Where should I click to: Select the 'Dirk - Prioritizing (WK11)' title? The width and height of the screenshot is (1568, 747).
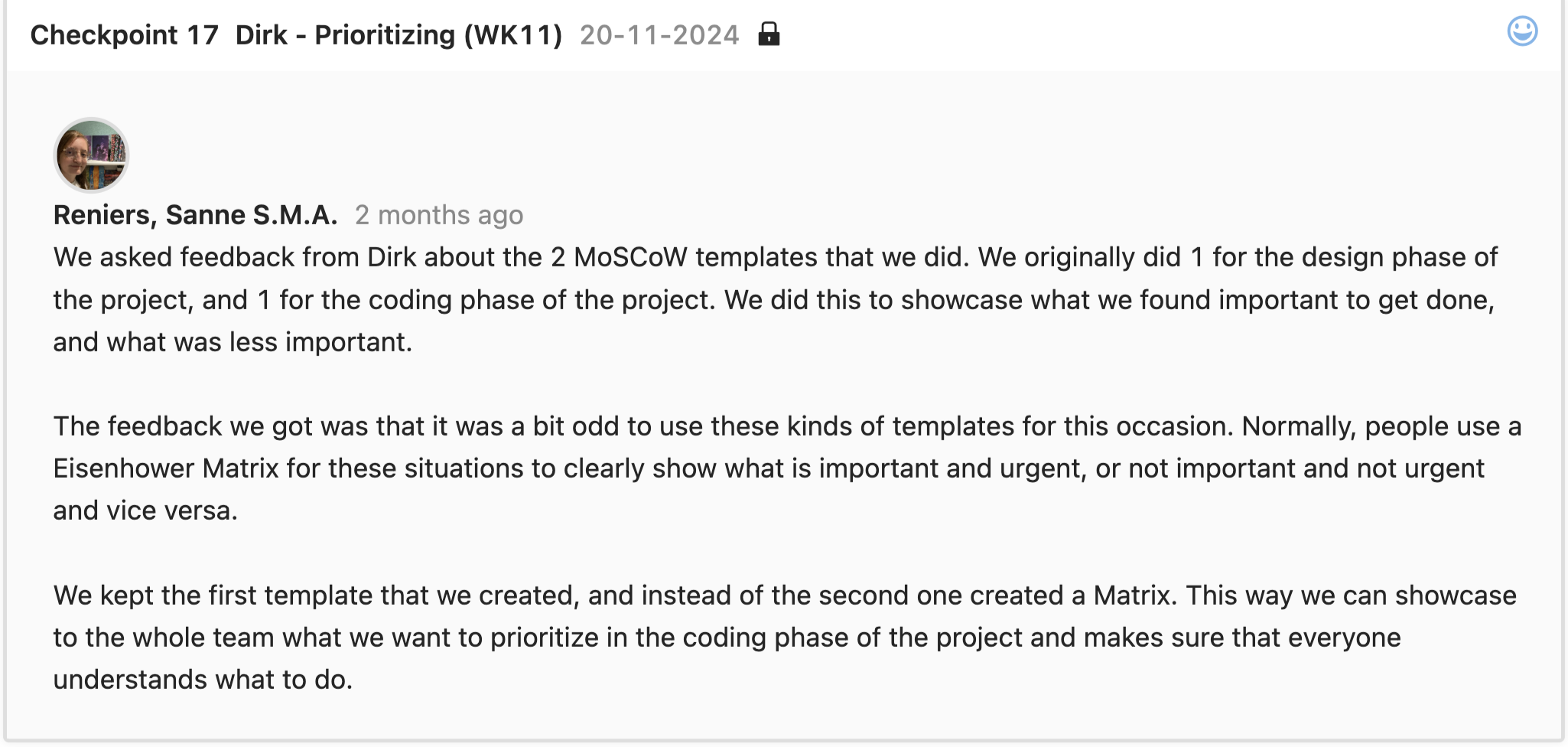click(x=399, y=35)
